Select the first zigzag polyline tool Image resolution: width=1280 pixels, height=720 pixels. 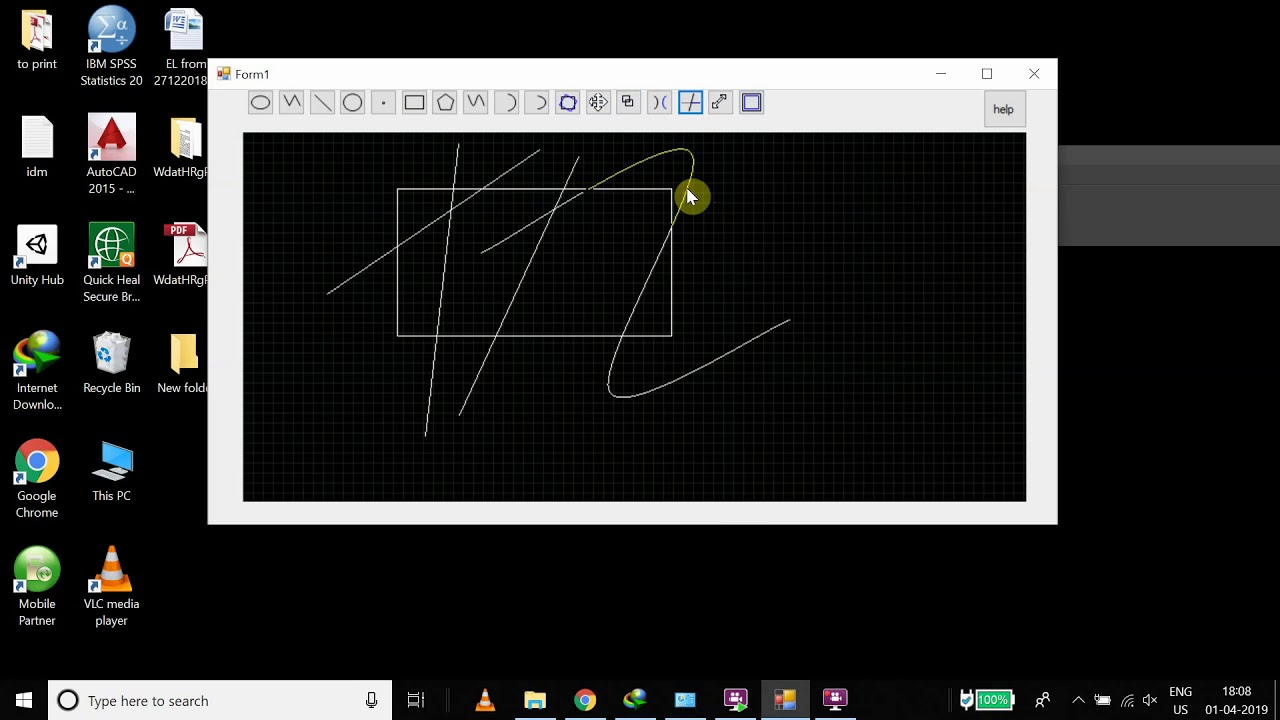291,102
